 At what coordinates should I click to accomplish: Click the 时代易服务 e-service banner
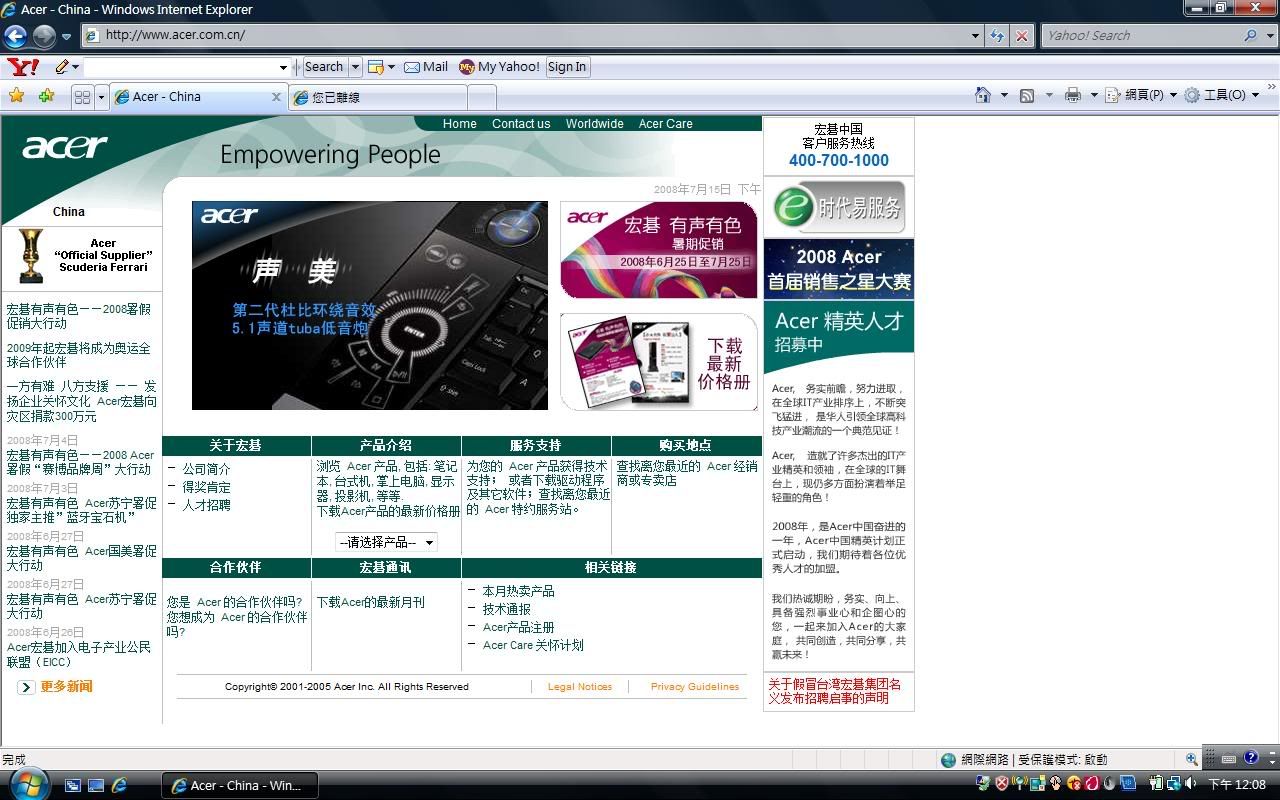[839, 207]
